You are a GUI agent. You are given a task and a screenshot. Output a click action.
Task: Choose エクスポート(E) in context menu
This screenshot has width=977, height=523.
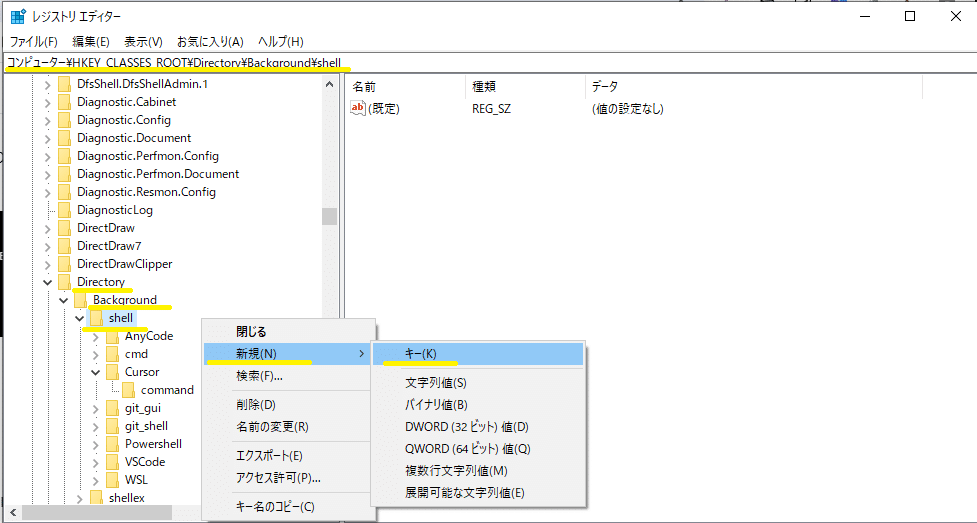pos(289,456)
